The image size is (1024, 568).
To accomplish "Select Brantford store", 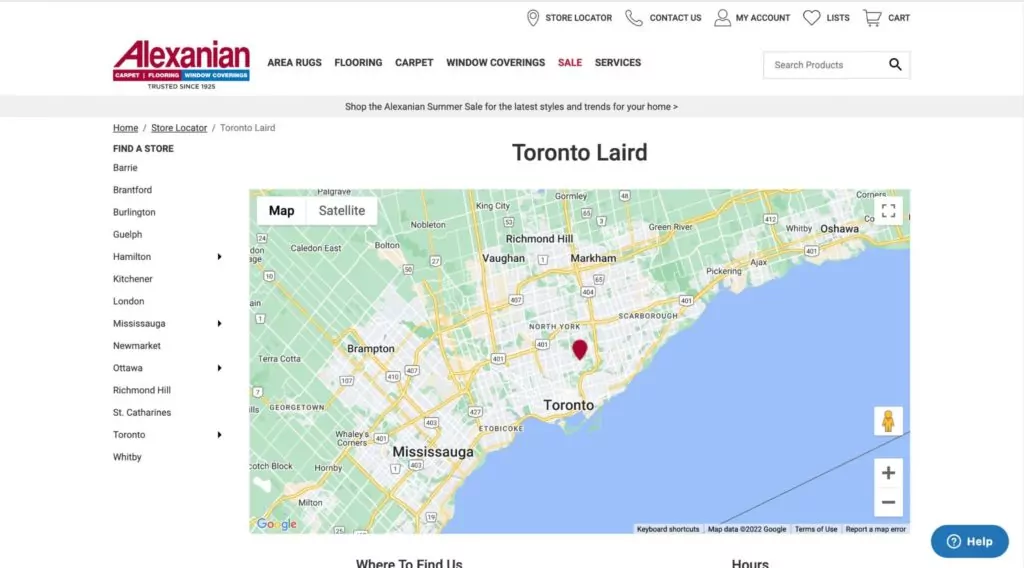I will pyautogui.click(x=133, y=190).
